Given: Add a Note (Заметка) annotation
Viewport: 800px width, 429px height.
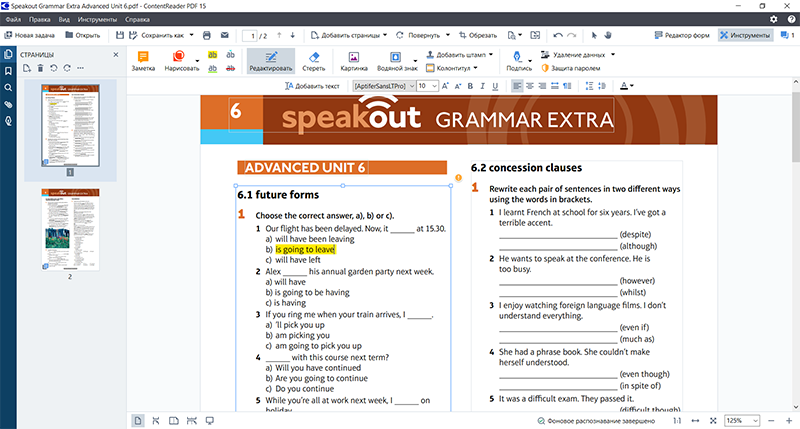Looking at the screenshot, I should pyautogui.click(x=143, y=61).
